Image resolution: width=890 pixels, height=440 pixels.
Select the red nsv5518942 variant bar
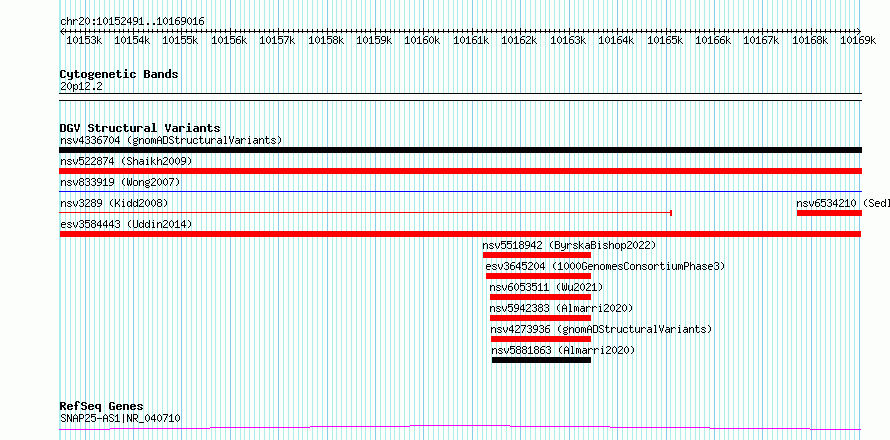click(x=537, y=255)
